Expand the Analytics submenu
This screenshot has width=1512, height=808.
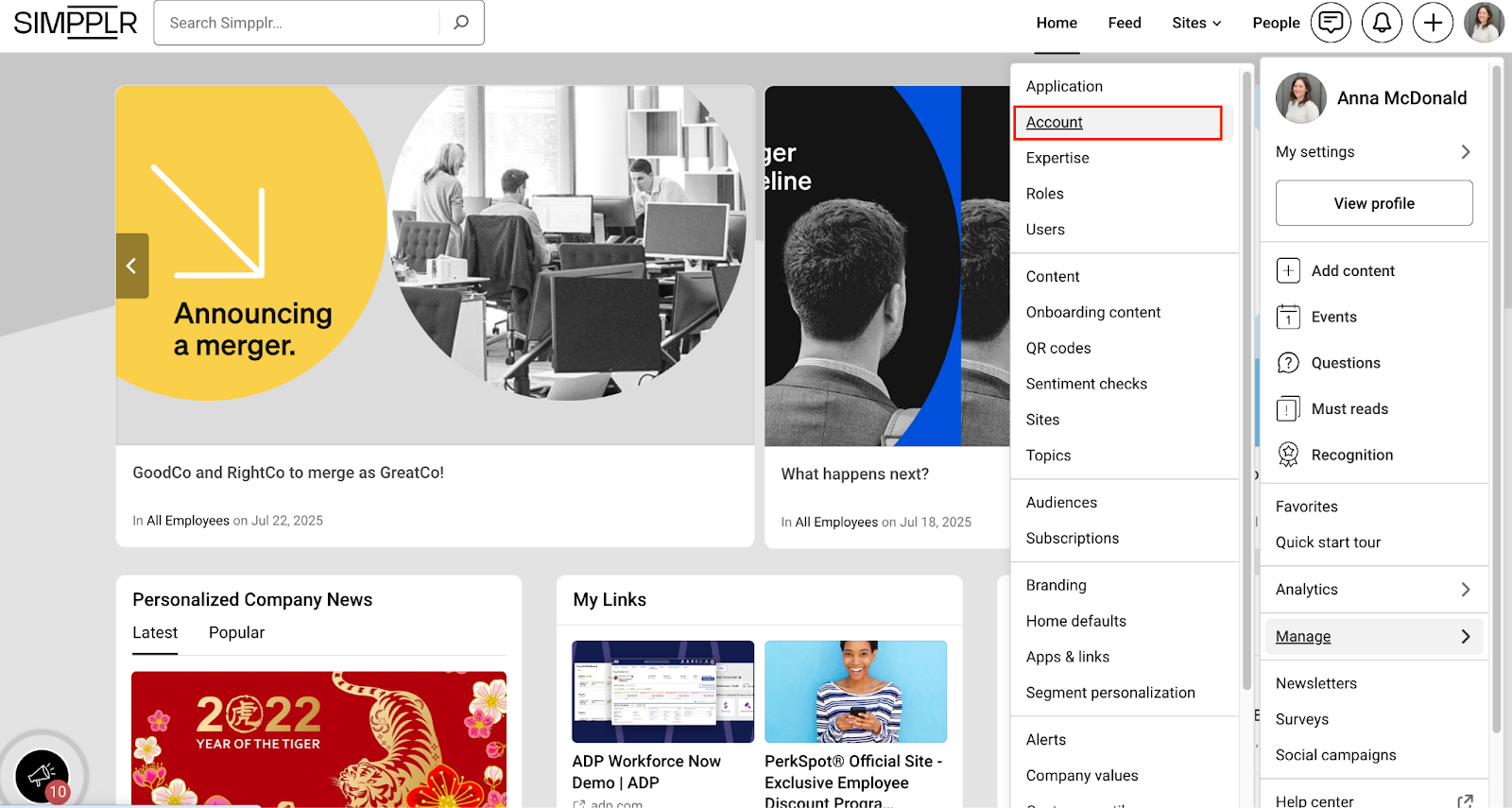click(1373, 590)
